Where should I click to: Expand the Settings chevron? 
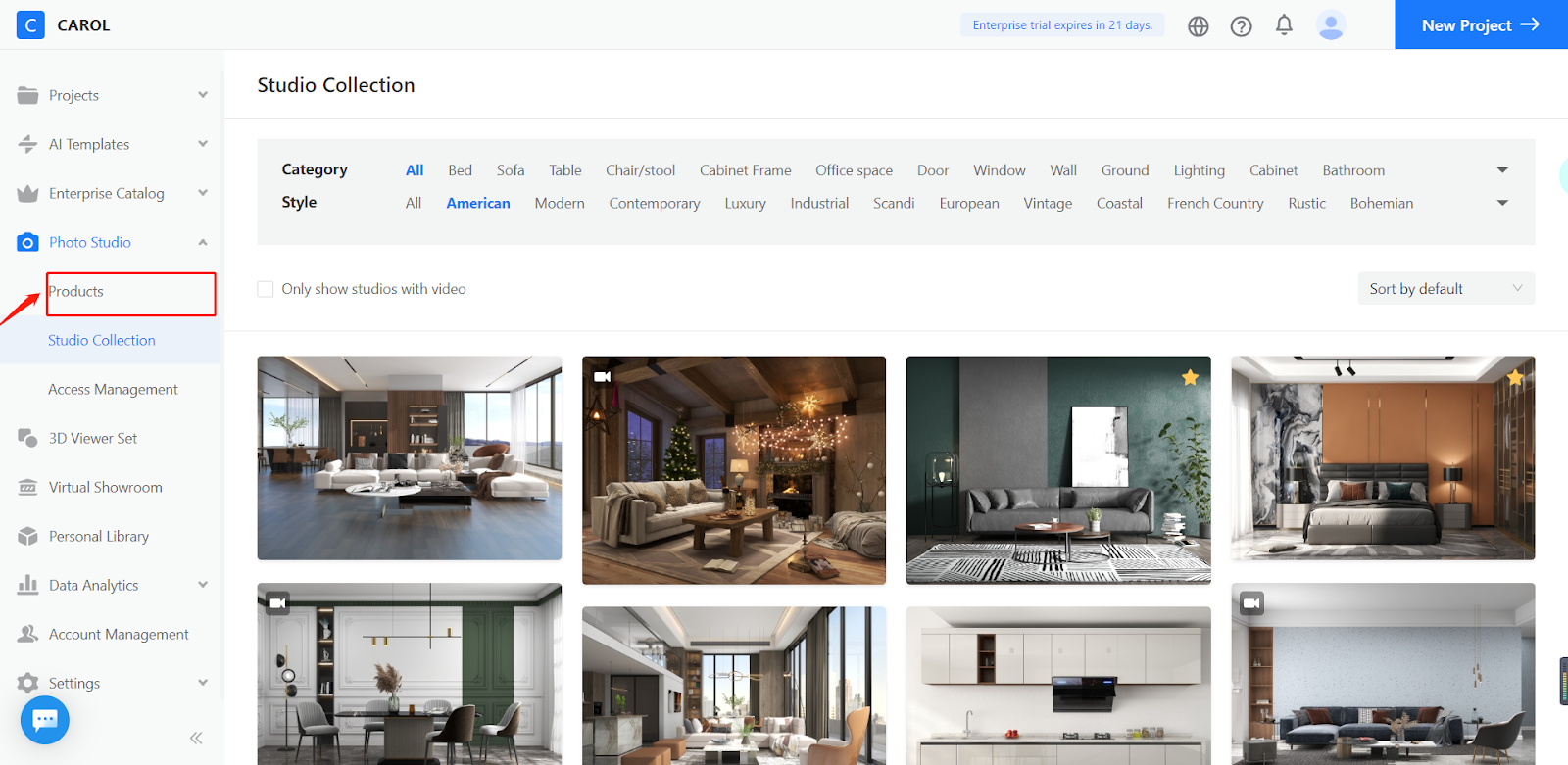click(203, 683)
